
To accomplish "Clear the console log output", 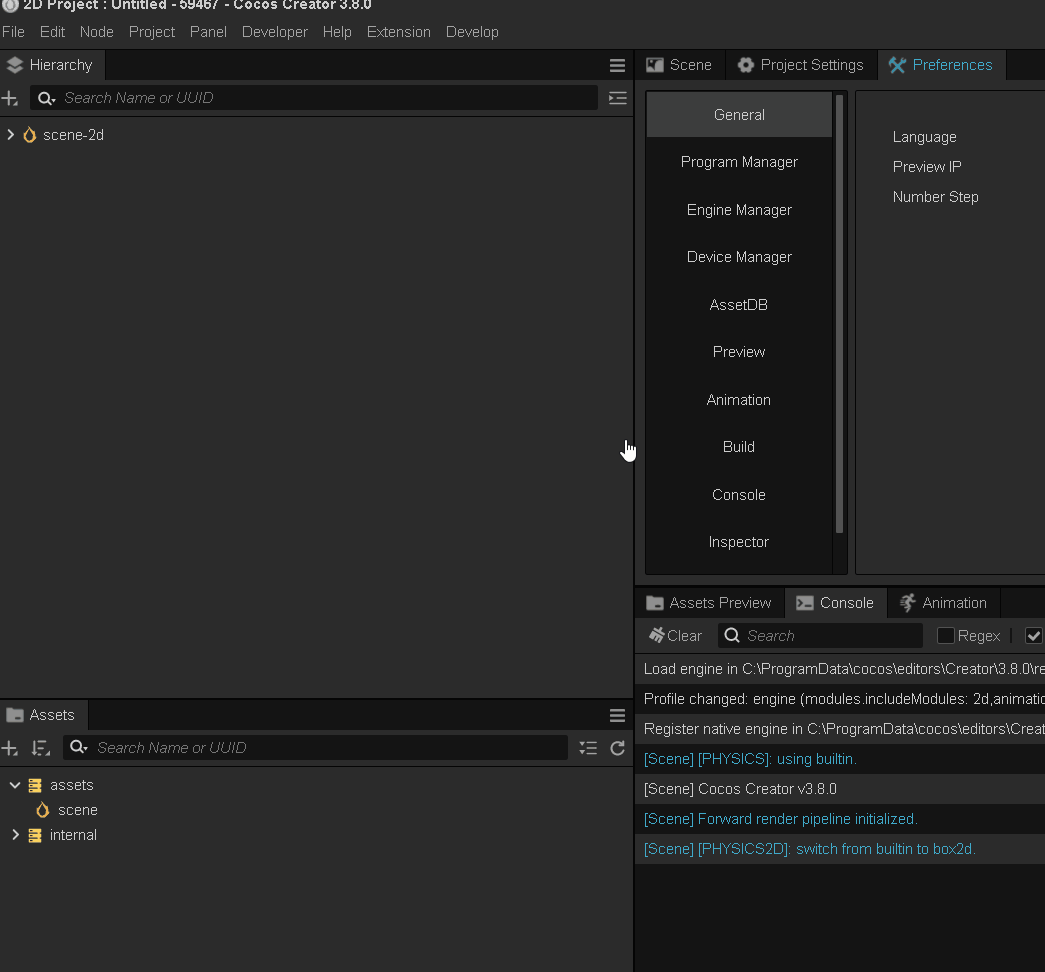I will pos(675,636).
